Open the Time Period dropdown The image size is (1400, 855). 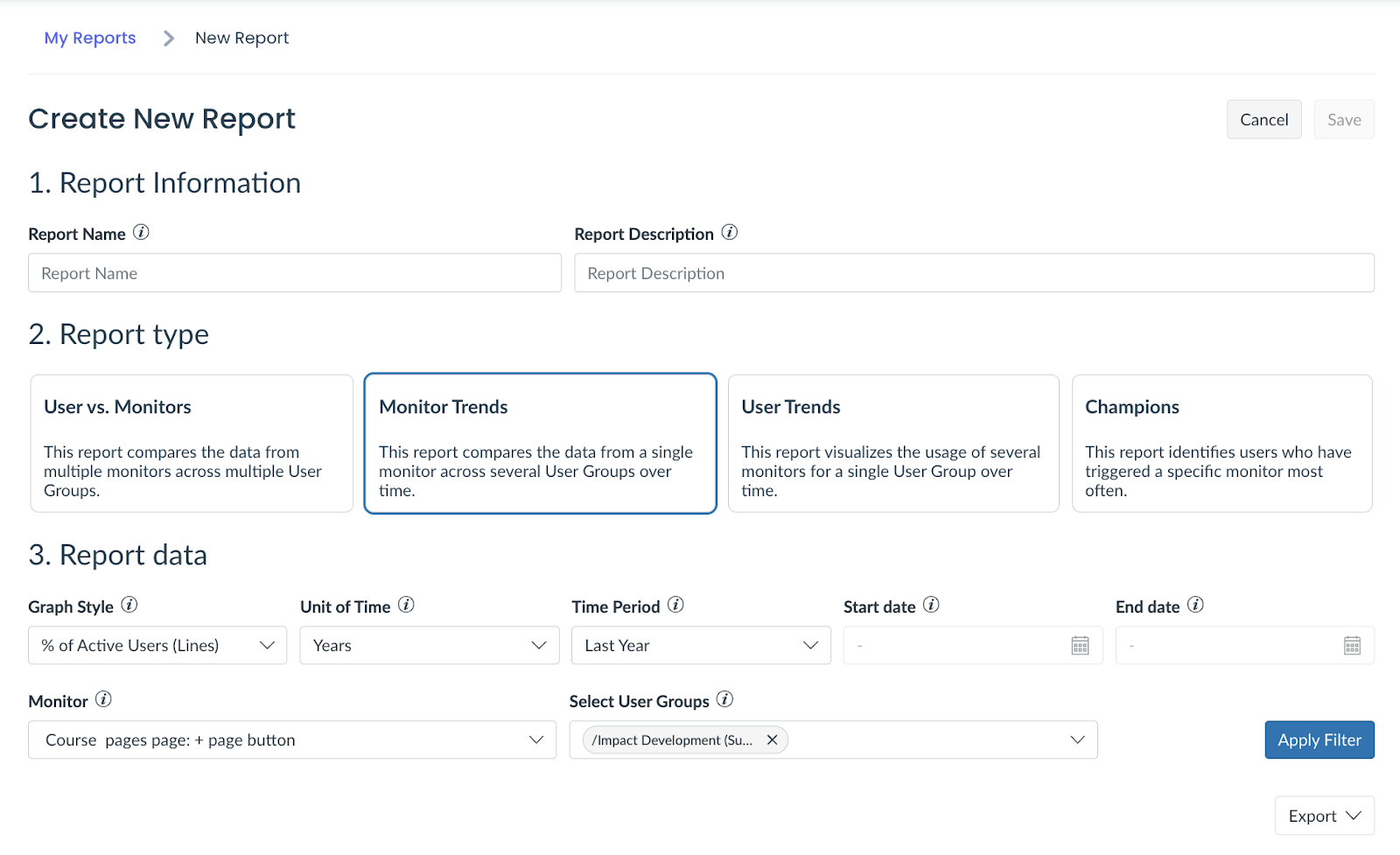pos(701,646)
